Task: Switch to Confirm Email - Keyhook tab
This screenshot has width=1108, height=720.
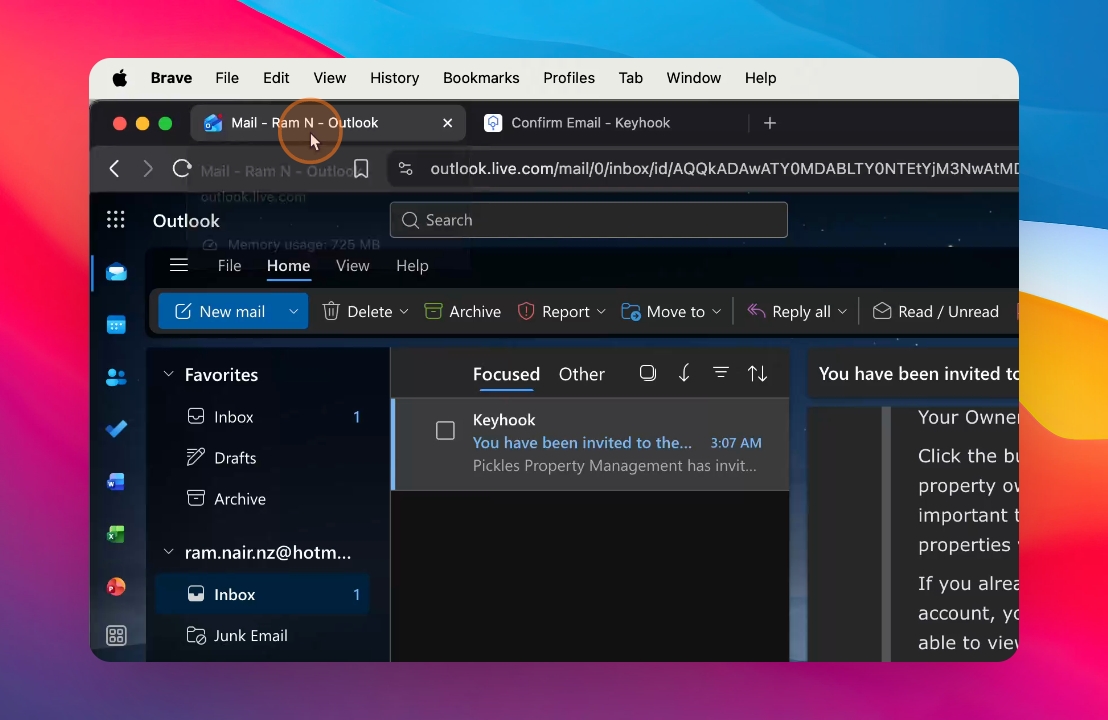Action: pos(590,123)
